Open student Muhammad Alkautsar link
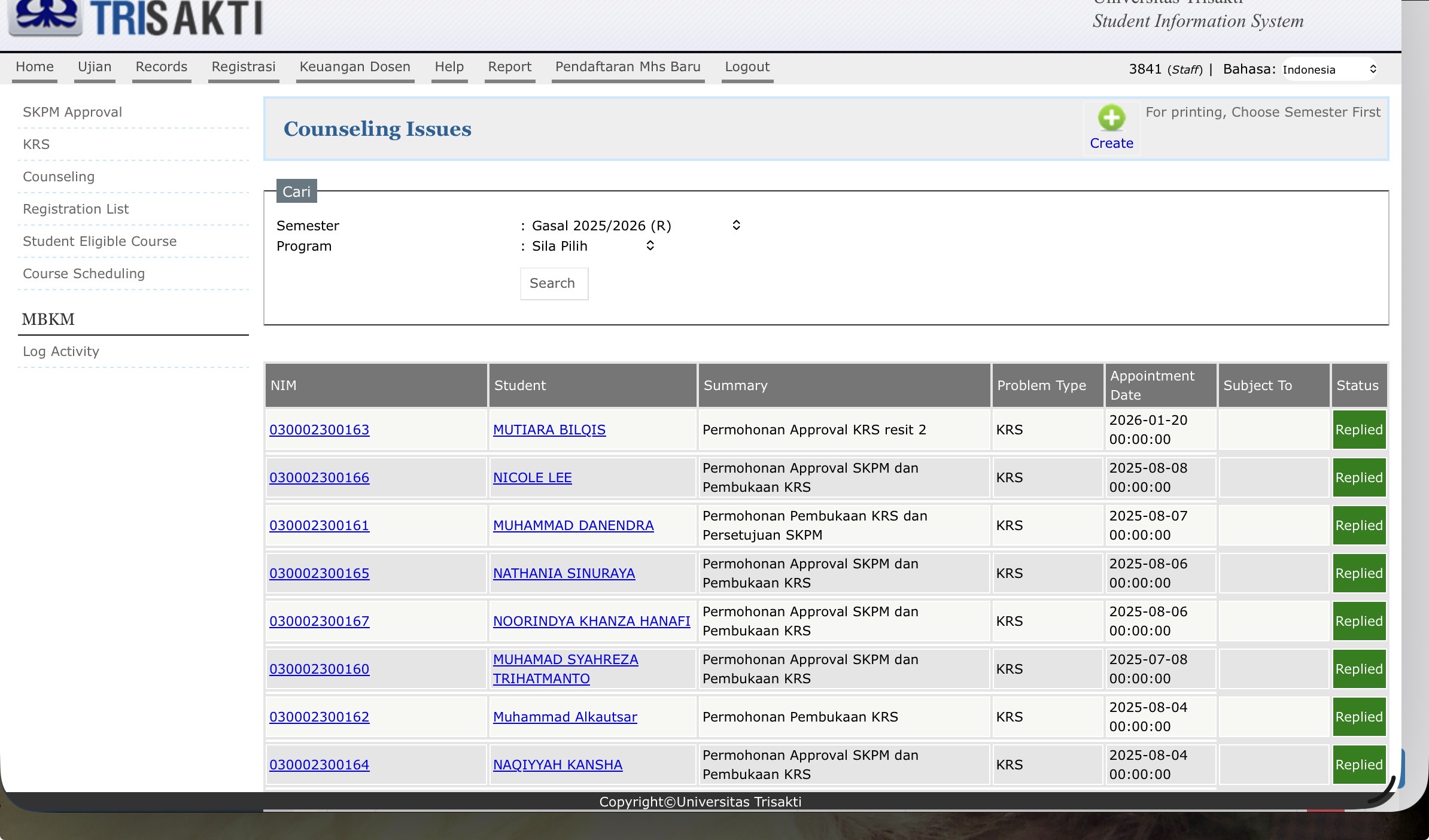The image size is (1429, 840). pos(565,717)
